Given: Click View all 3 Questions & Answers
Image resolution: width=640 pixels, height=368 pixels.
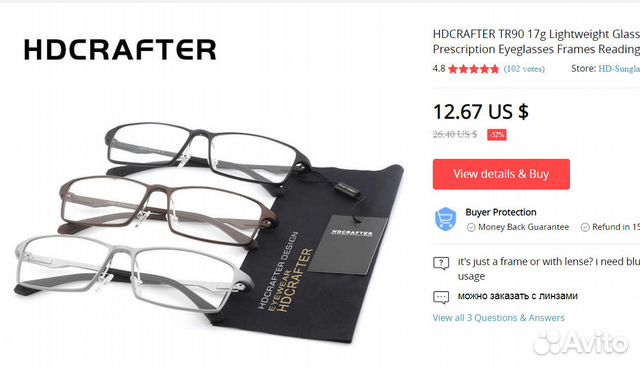Looking at the screenshot, I should 498,318.
